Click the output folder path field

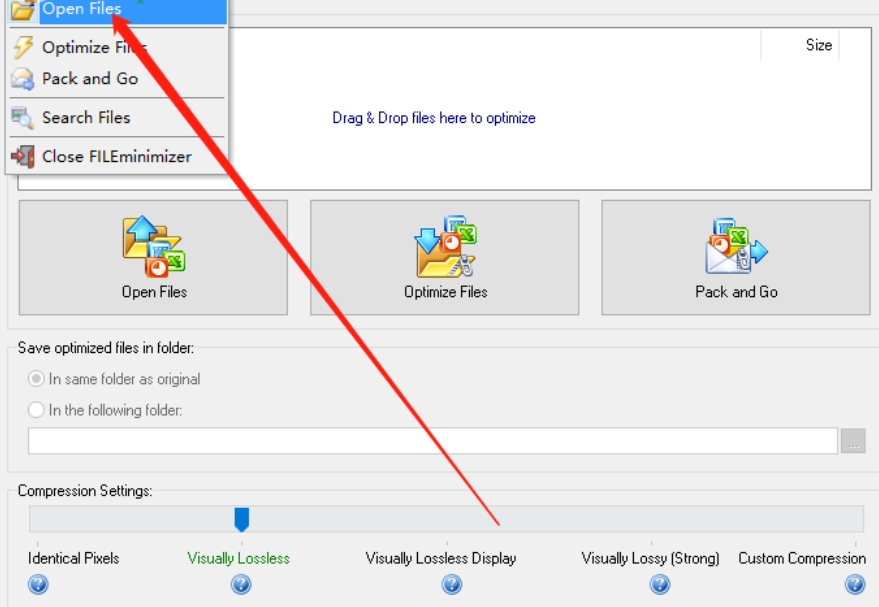click(433, 441)
